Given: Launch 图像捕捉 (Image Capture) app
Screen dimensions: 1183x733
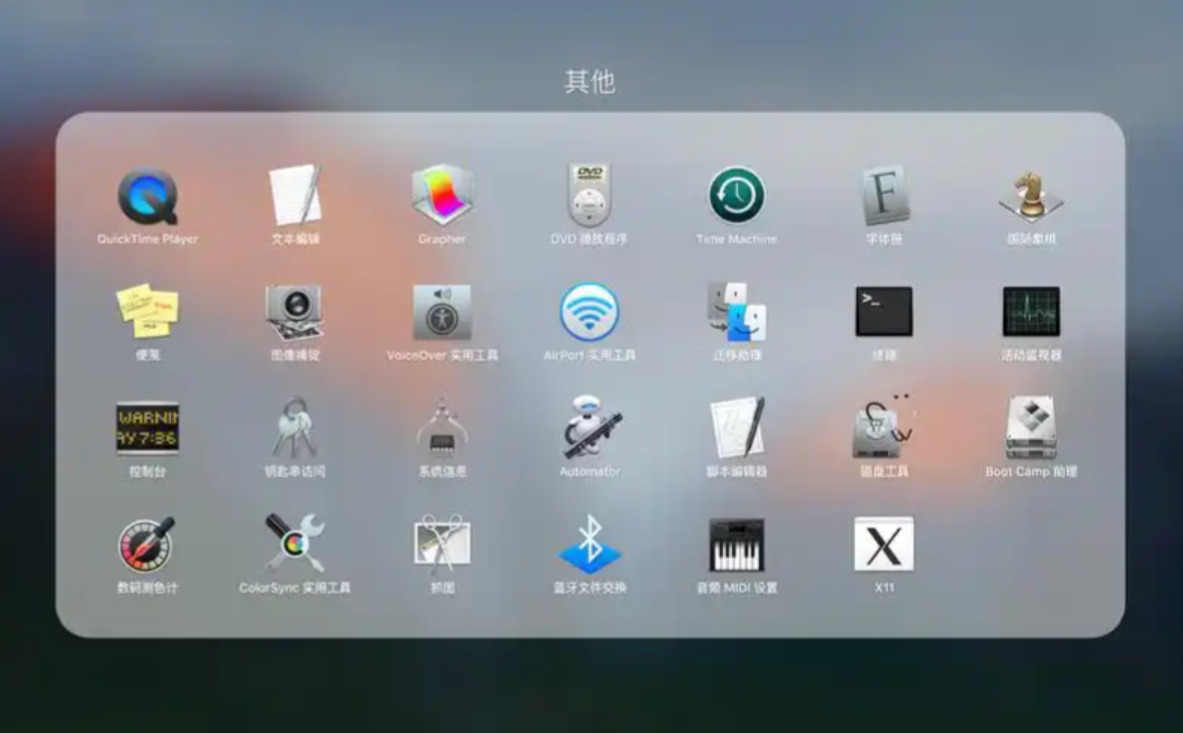Looking at the screenshot, I should click(295, 312).
